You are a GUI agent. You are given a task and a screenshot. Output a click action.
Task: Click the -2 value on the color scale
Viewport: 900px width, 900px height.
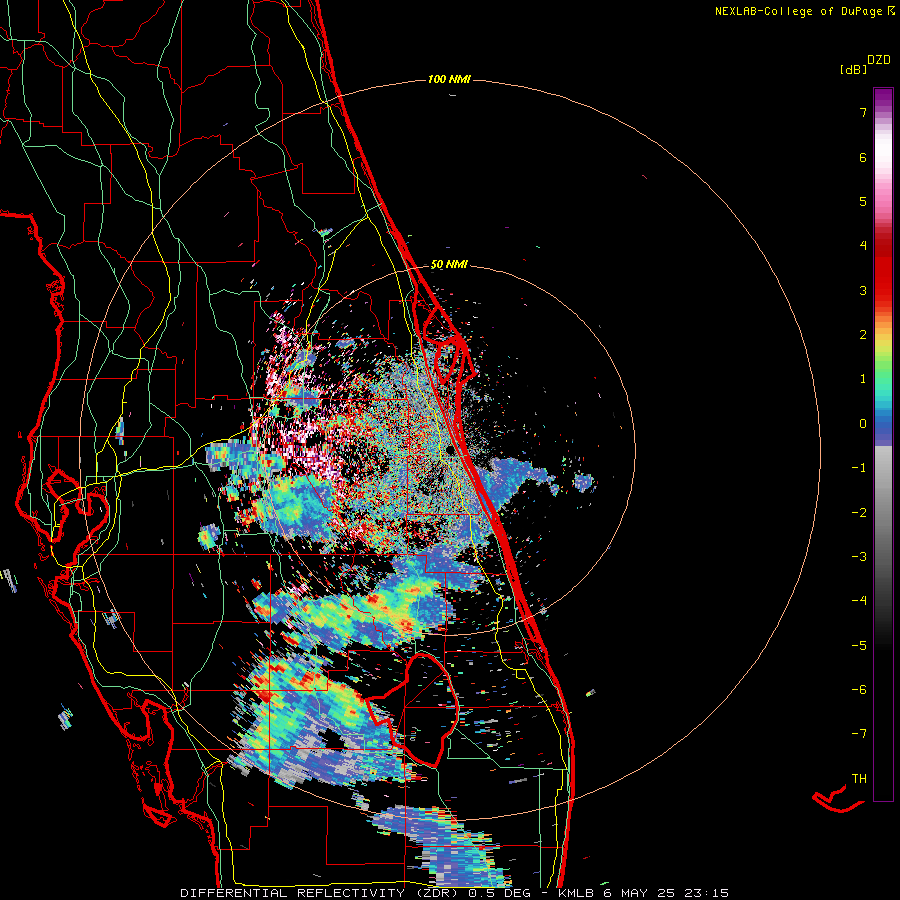pos(859,513)
